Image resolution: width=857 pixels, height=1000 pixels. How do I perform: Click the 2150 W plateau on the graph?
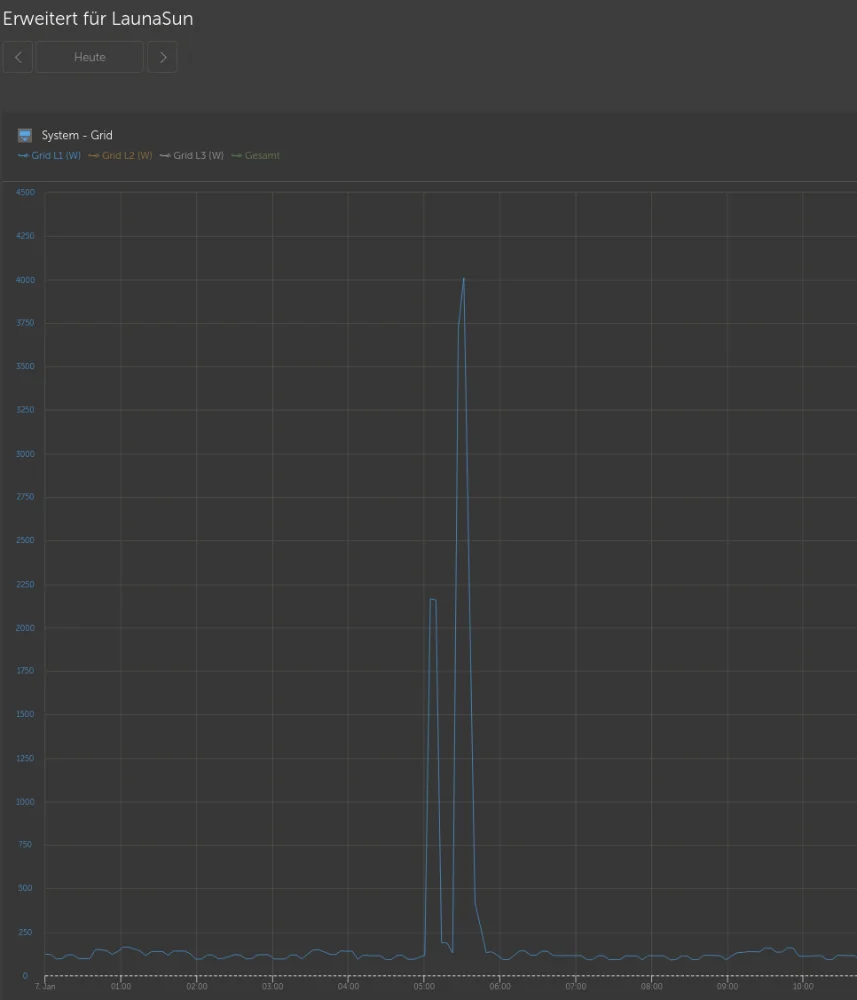click(432, 600)
